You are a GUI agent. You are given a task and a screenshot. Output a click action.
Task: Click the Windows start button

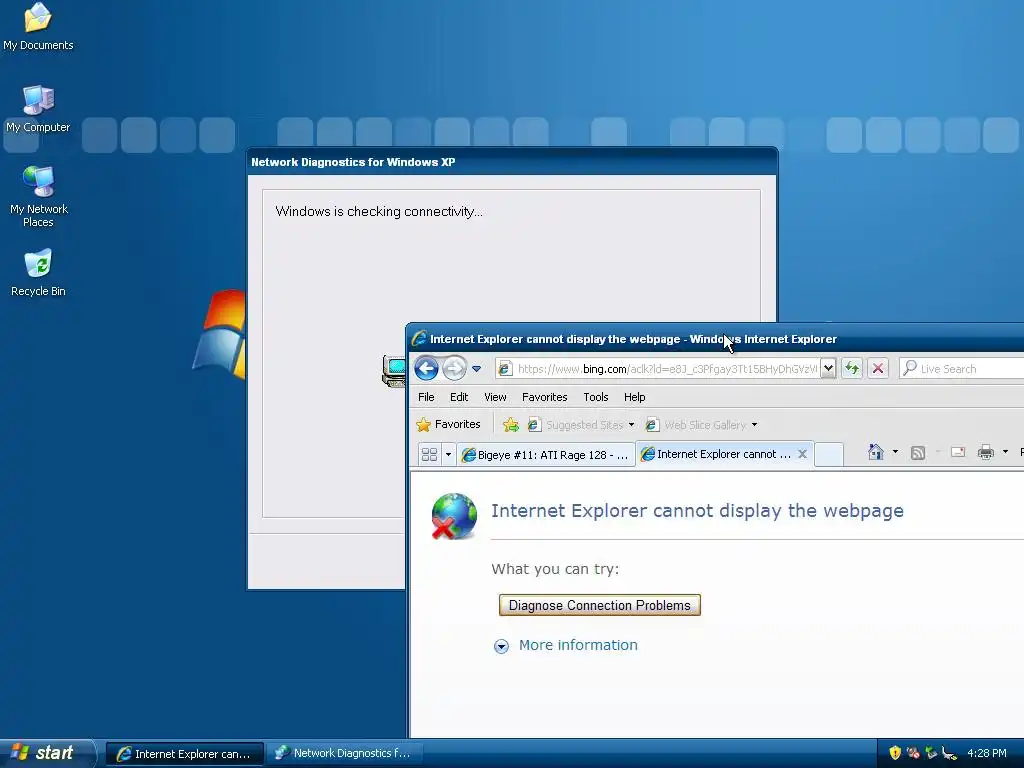pos(47,753)
